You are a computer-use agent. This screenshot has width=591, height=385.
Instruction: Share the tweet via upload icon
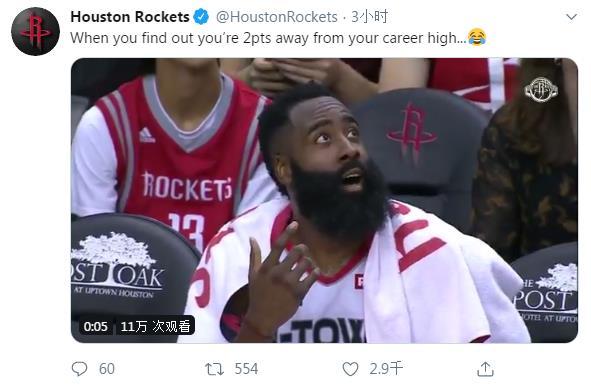coord(485,369)
